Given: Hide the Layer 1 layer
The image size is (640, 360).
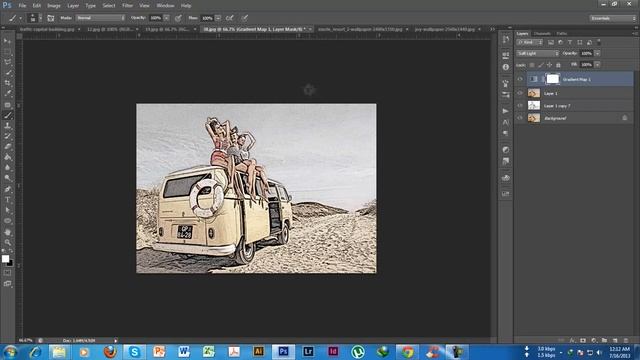Looking at the screenshot, I should [520, 93].
